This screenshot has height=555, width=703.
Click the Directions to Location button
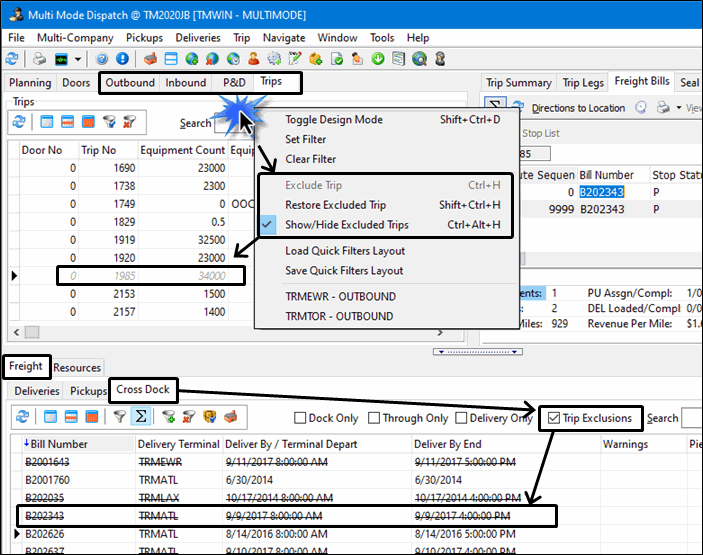(578, 108)
